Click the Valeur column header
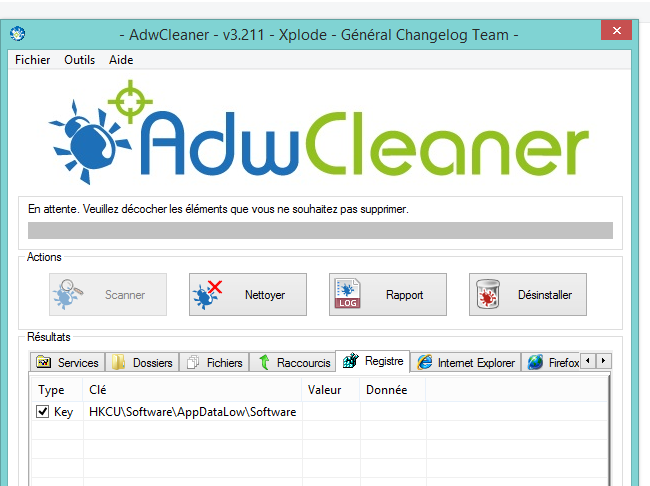The image size is (650, 486). (x=331, y=390)
